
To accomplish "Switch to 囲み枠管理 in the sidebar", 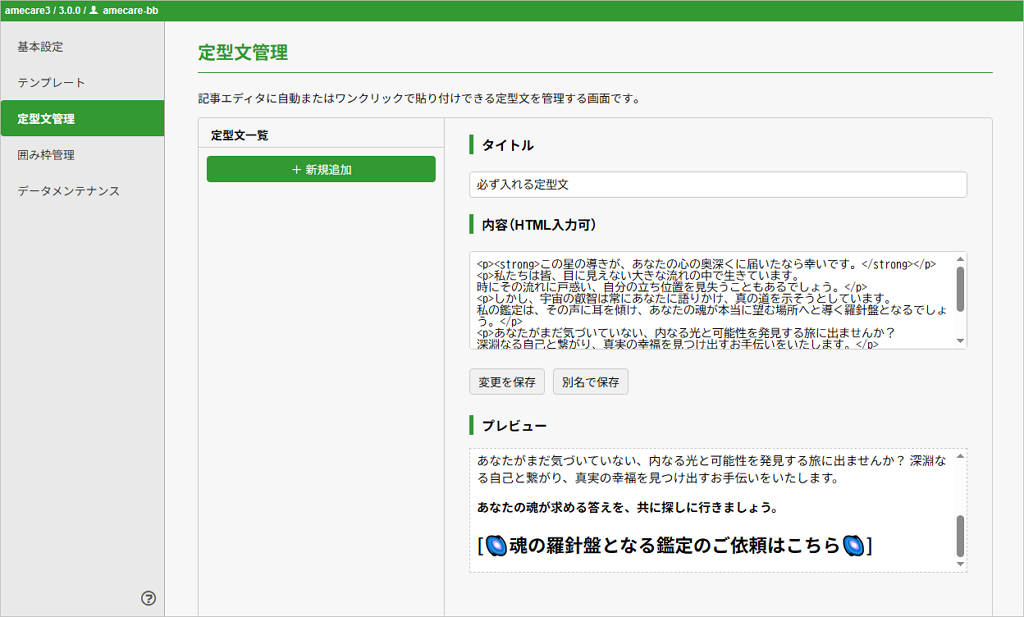I will pyautogui.click(x=46, y=155).
